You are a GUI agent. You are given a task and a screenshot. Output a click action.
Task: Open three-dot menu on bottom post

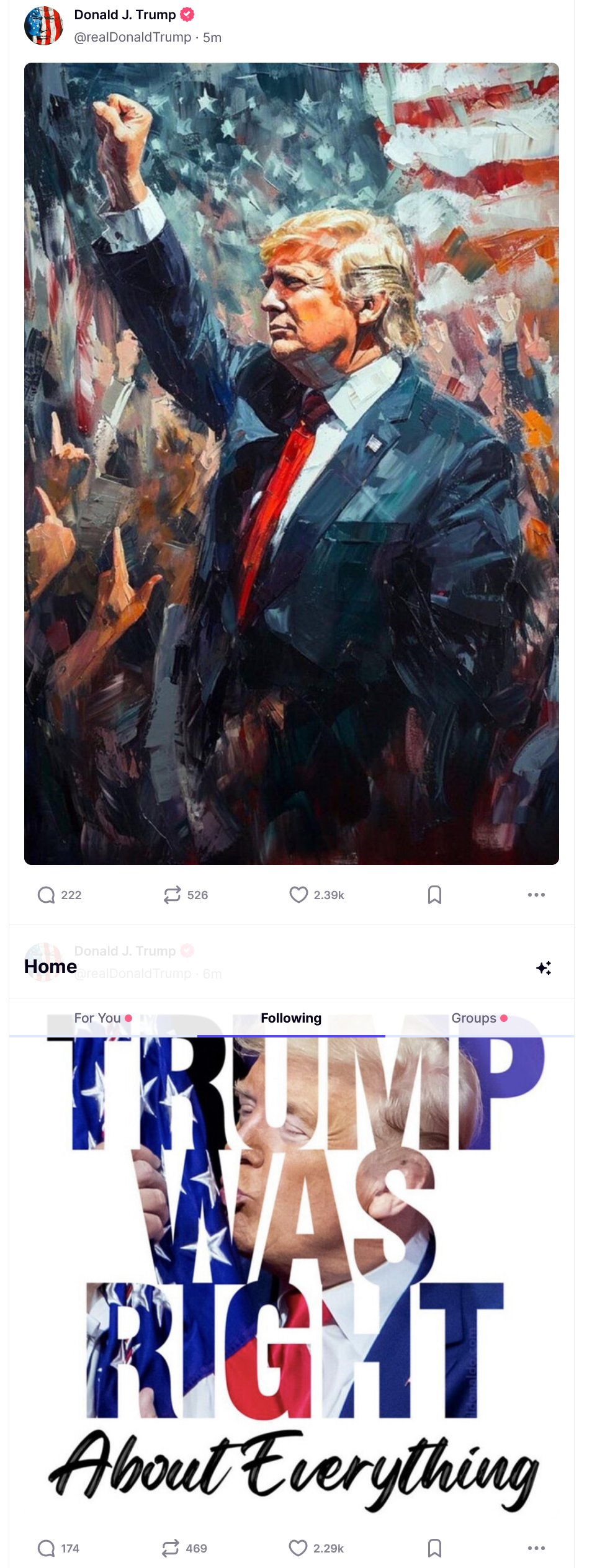pyautogui.click(x=536, y=1548)
